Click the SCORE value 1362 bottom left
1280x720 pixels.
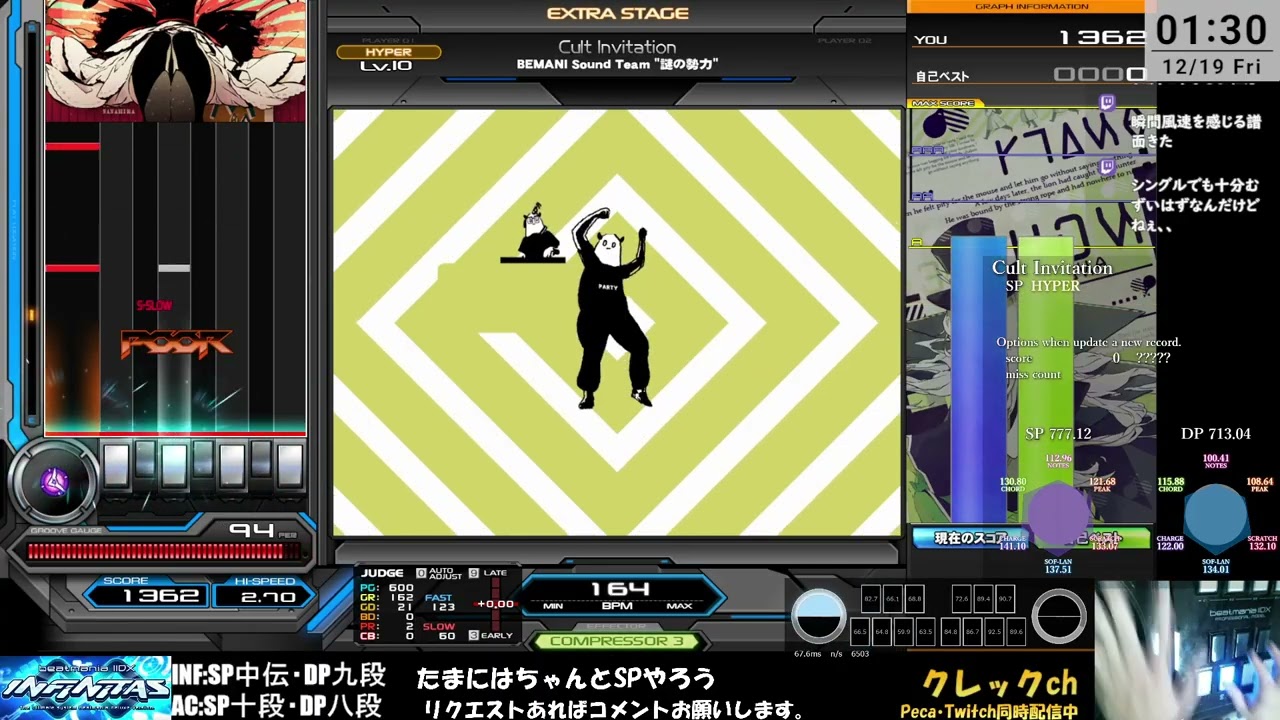[x=160, y=596]
